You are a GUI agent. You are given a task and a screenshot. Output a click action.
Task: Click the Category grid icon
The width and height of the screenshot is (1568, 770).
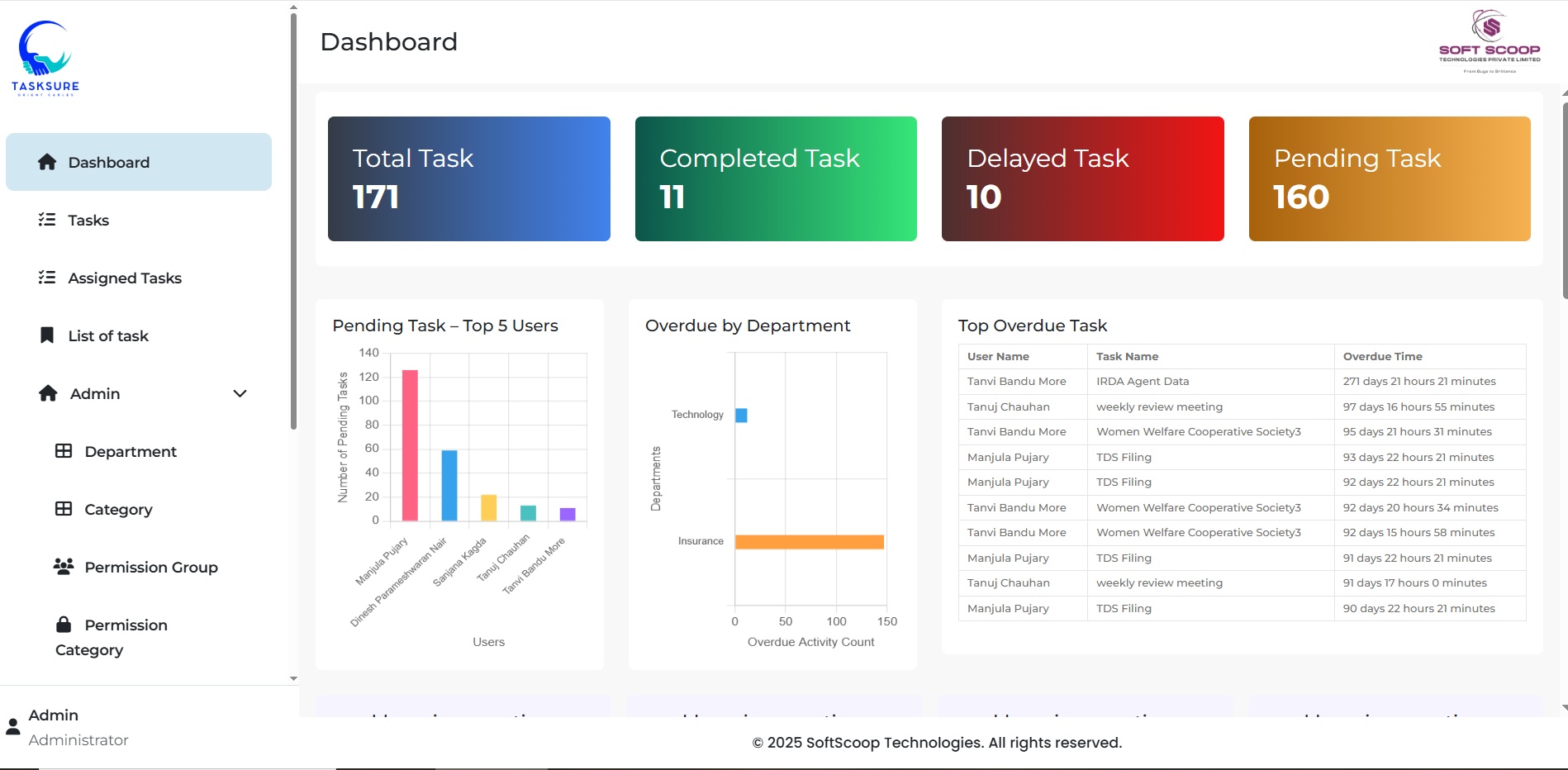tap(63, 509)
